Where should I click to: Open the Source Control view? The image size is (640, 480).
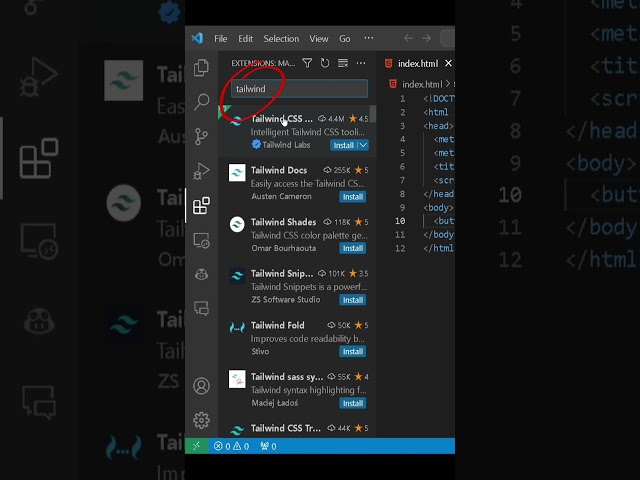pyautogui.click(x=201, y=136)
